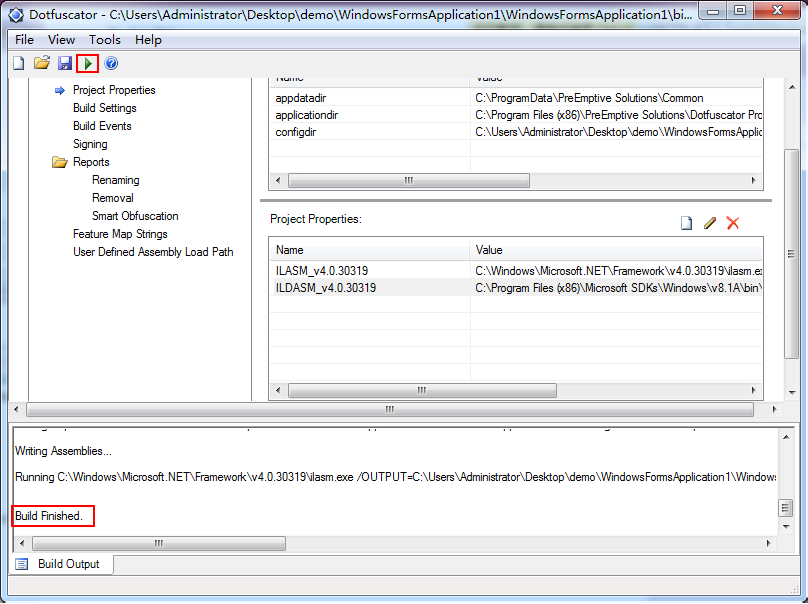808x604 pixels.
Task: Select Build Settings in the tree
Action: coord(105,108)
